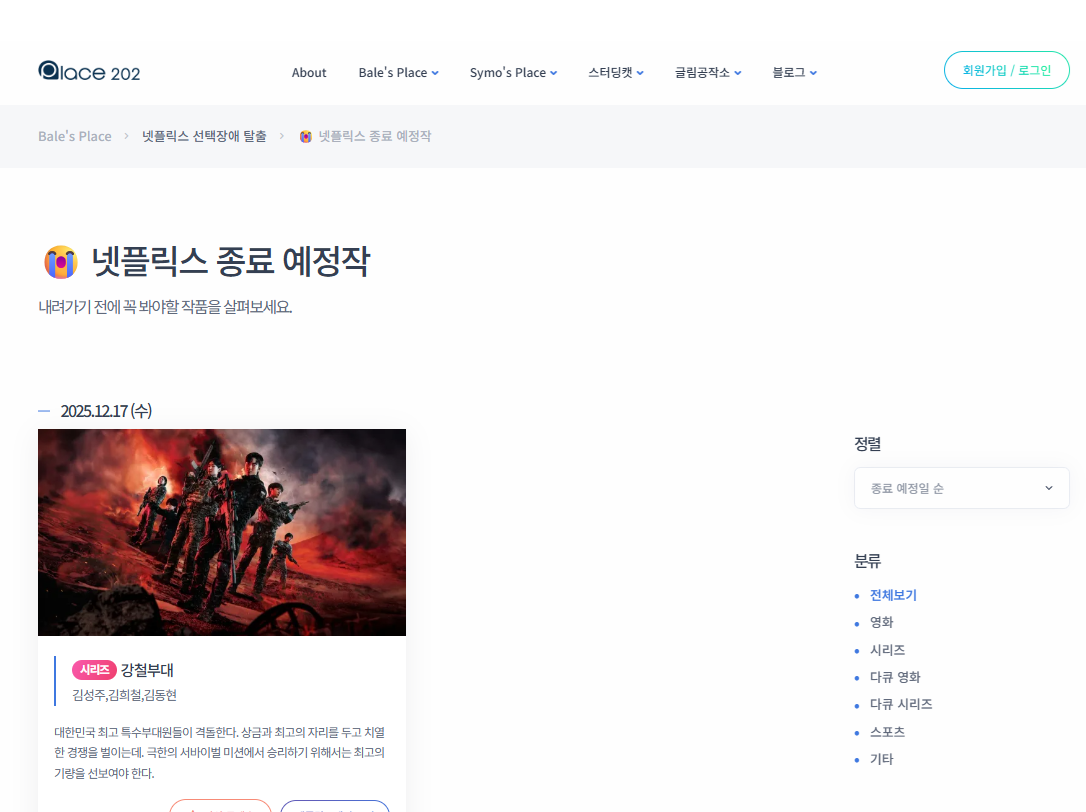Screen dimensions: 1086x812
Task: Select the About menu item
Action: click(309, 72)
